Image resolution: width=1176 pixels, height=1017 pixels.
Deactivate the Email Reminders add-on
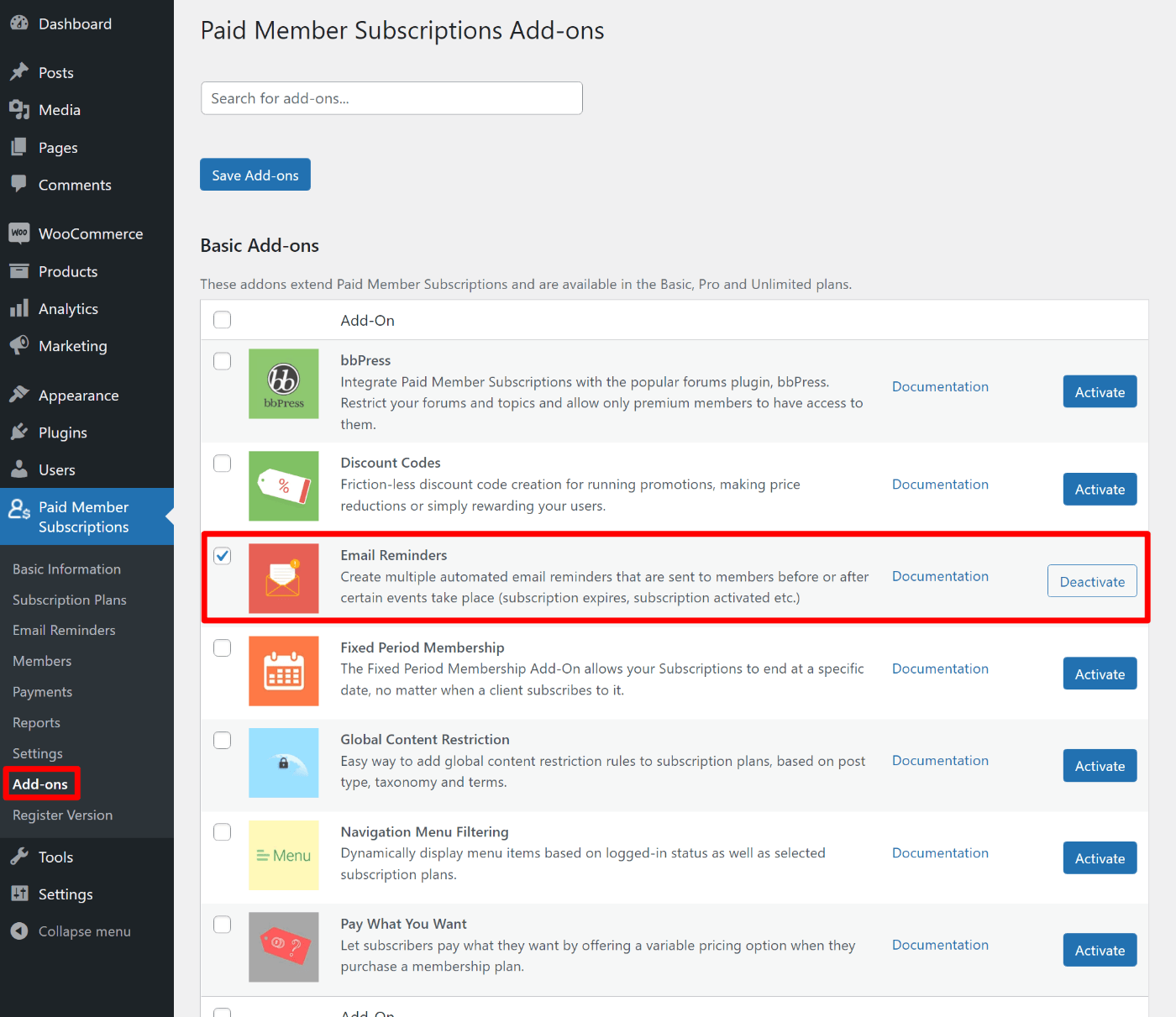point(1092,581)
